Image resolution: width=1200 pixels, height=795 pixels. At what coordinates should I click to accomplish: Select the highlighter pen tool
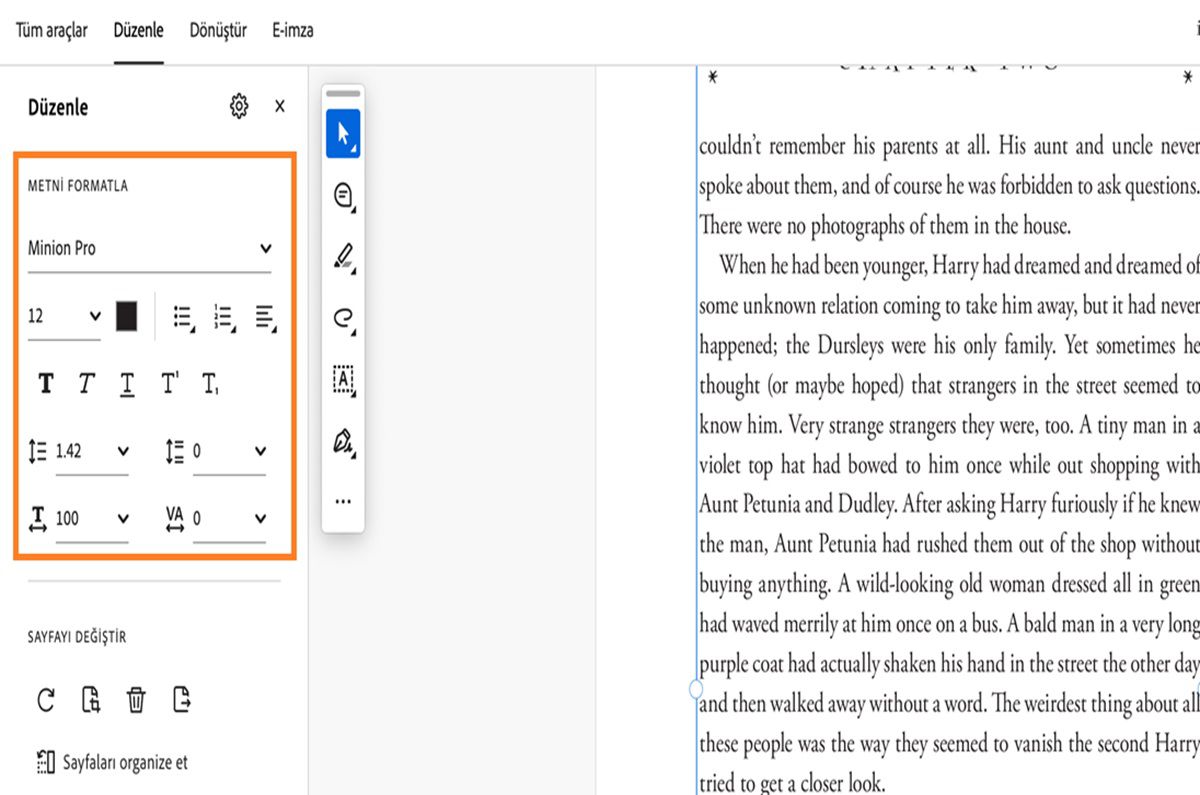pyautogui.click(x=343, y=257)
